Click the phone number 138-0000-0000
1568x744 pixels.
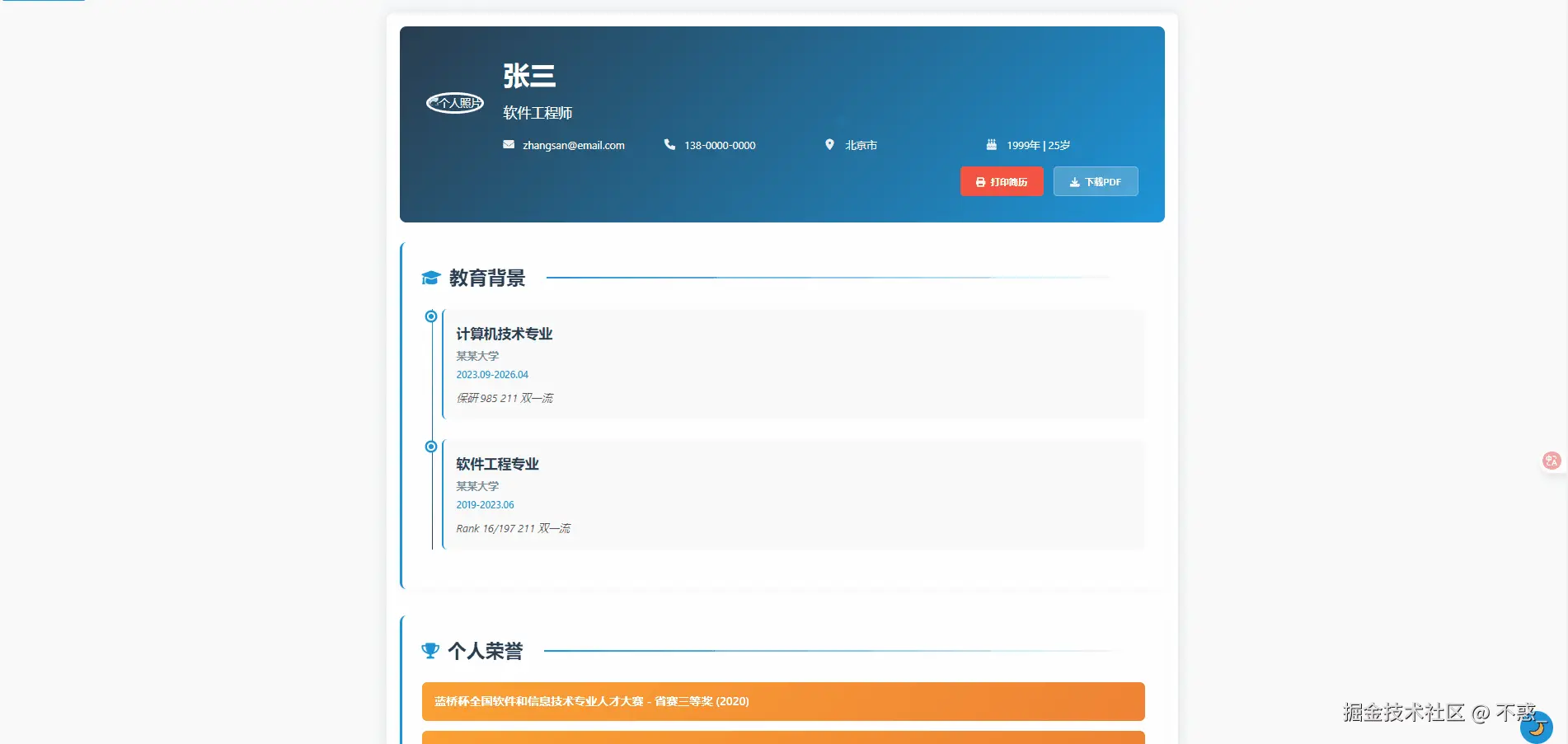[720, 145]
